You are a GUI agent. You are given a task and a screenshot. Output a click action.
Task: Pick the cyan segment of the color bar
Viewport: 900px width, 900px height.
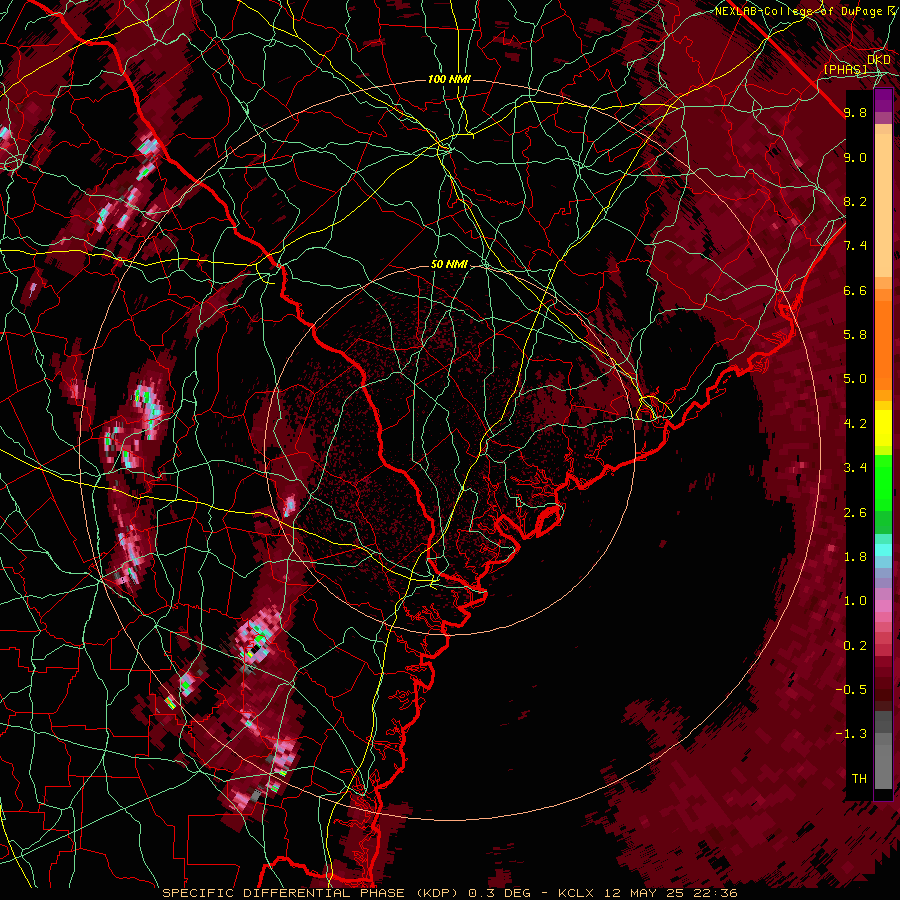(883, 550)
